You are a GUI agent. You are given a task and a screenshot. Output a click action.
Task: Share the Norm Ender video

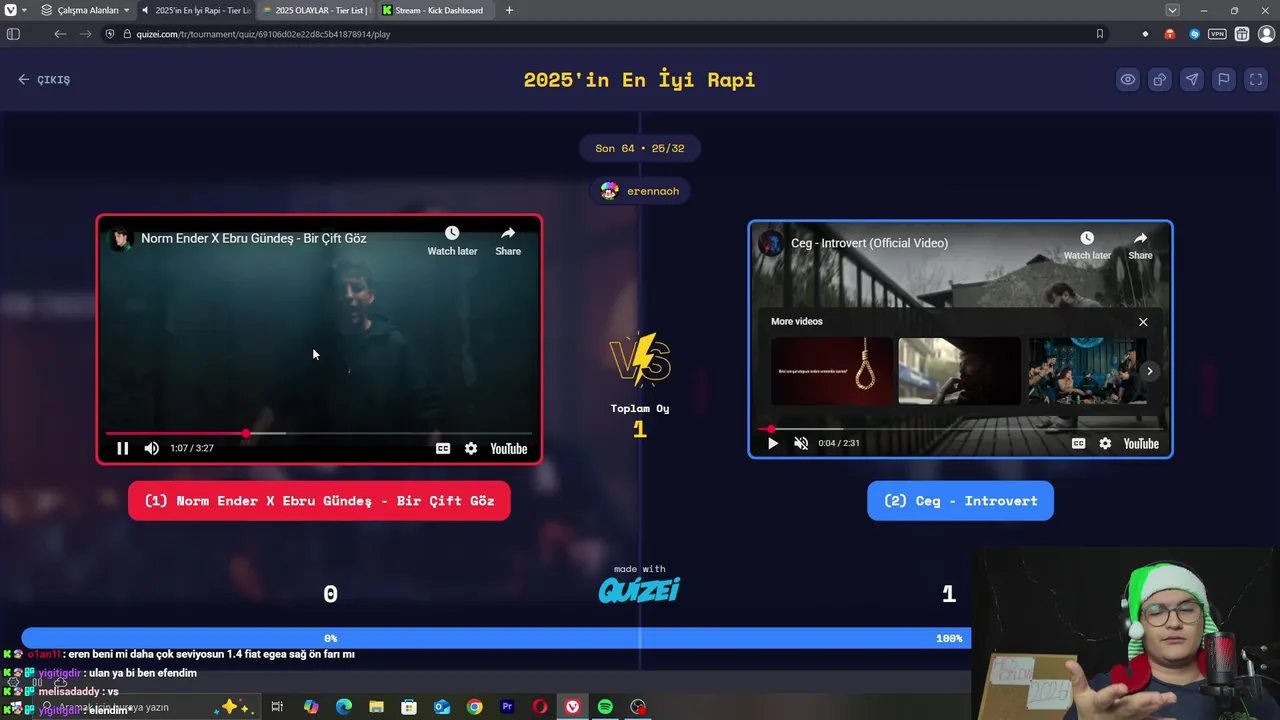(x=508, y=241)
